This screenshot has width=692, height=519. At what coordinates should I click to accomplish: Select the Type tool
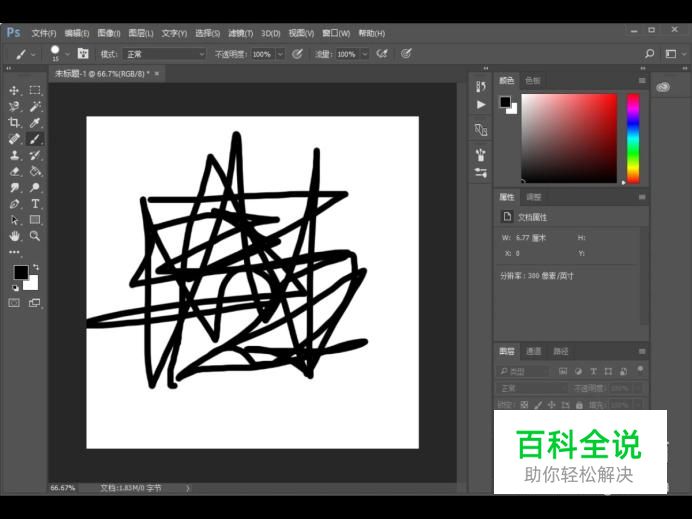(35, 204)
